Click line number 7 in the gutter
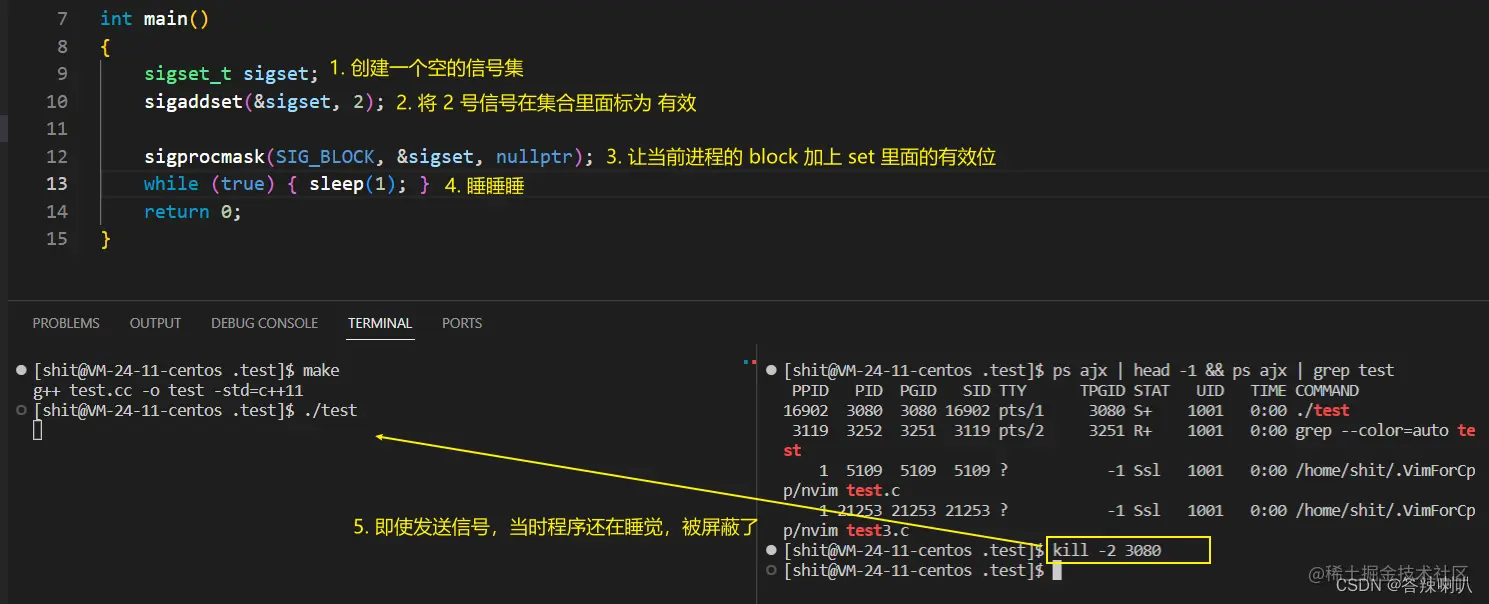This screenshot has width=1489, height=604. coord(63,19)
